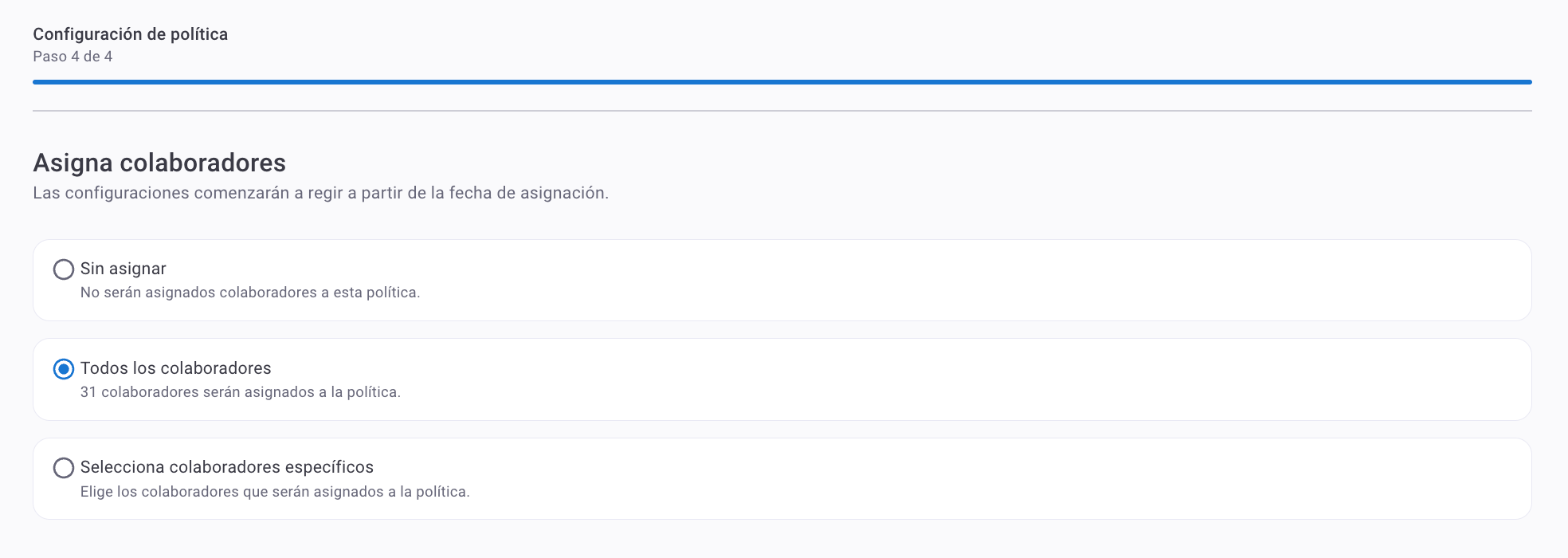
Task: Click 'Elige los colaboradores' description text
Action: (275, 492)
